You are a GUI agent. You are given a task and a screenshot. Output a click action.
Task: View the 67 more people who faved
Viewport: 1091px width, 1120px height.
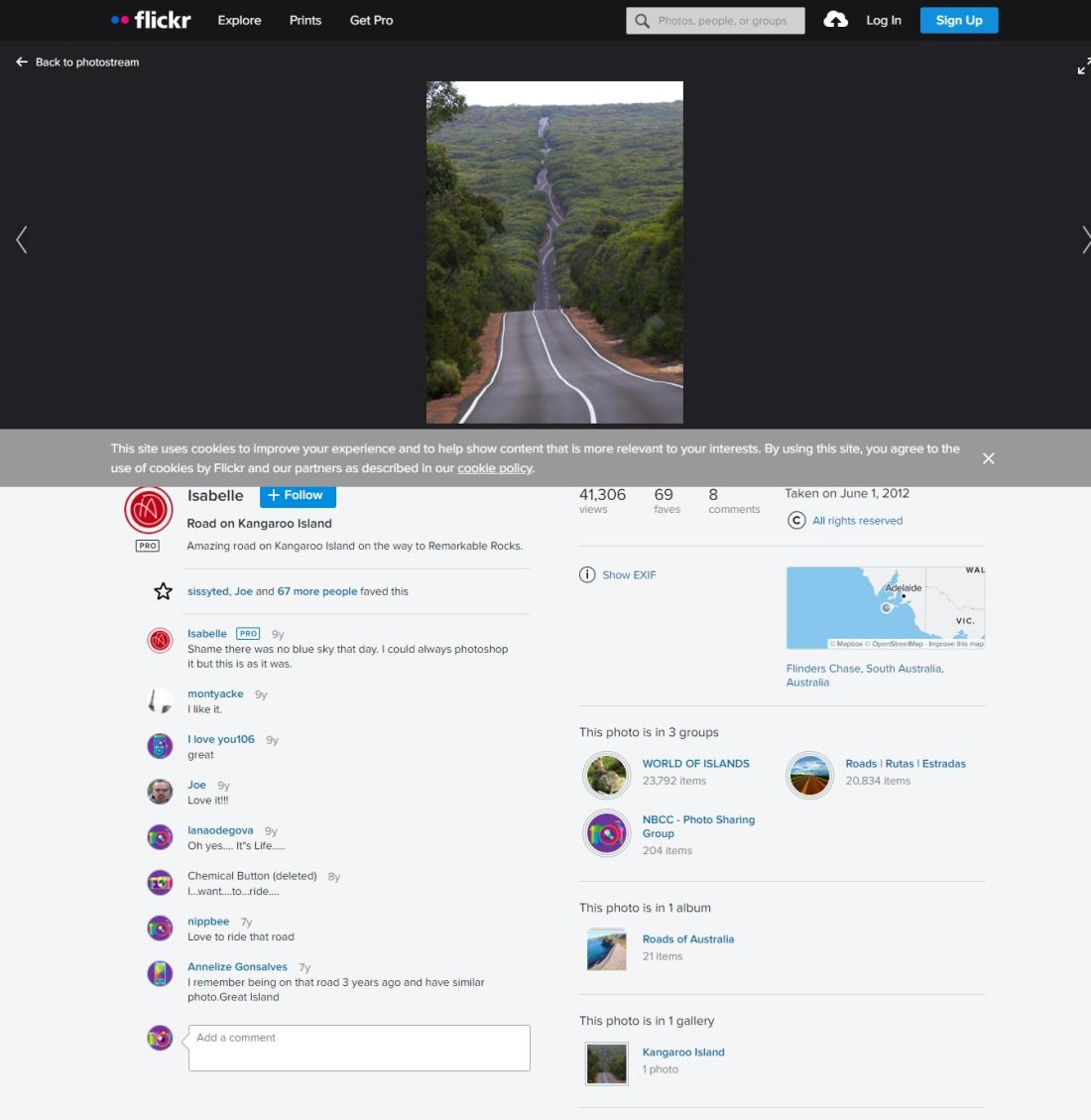317,591
